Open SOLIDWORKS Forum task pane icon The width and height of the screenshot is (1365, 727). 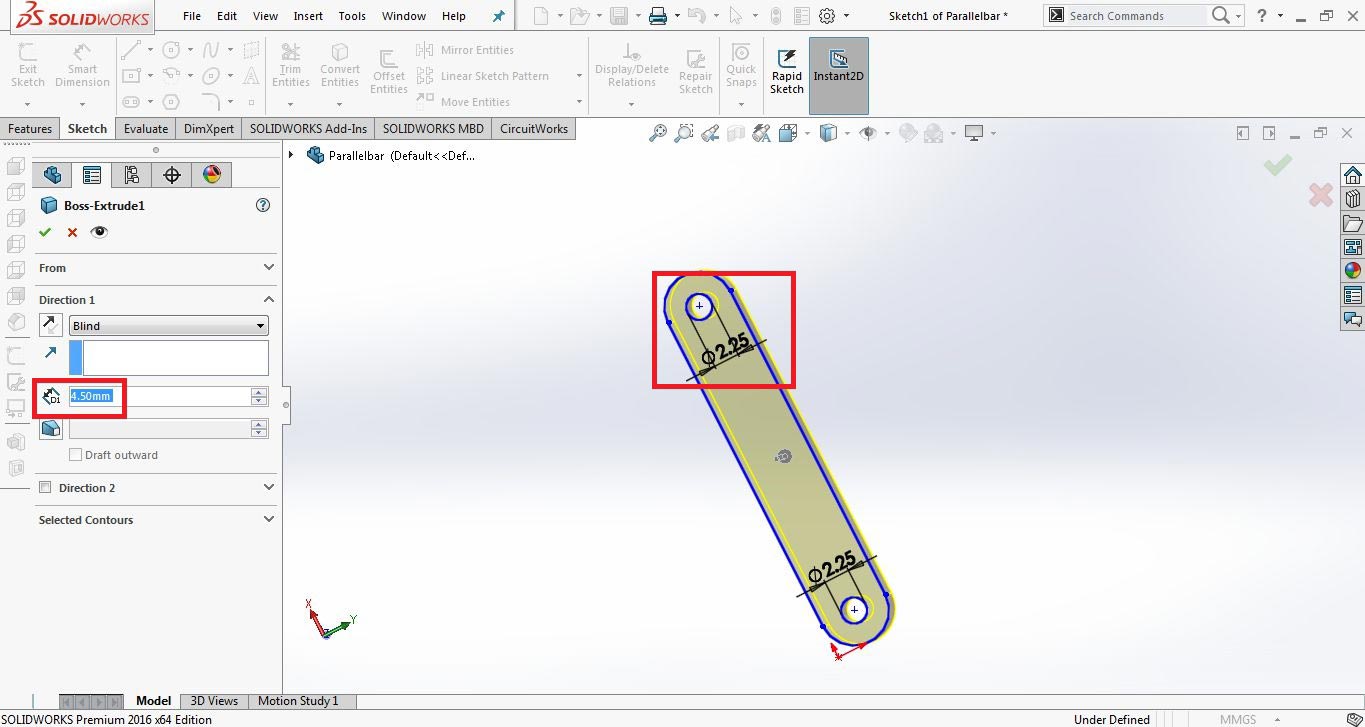click(x=1352, y=319)
